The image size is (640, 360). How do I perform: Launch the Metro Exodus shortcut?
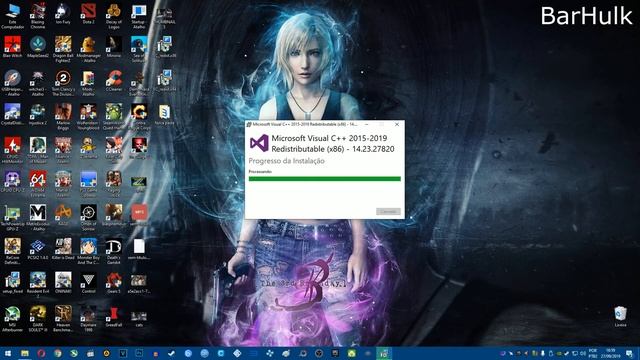[x=38, y=218]
